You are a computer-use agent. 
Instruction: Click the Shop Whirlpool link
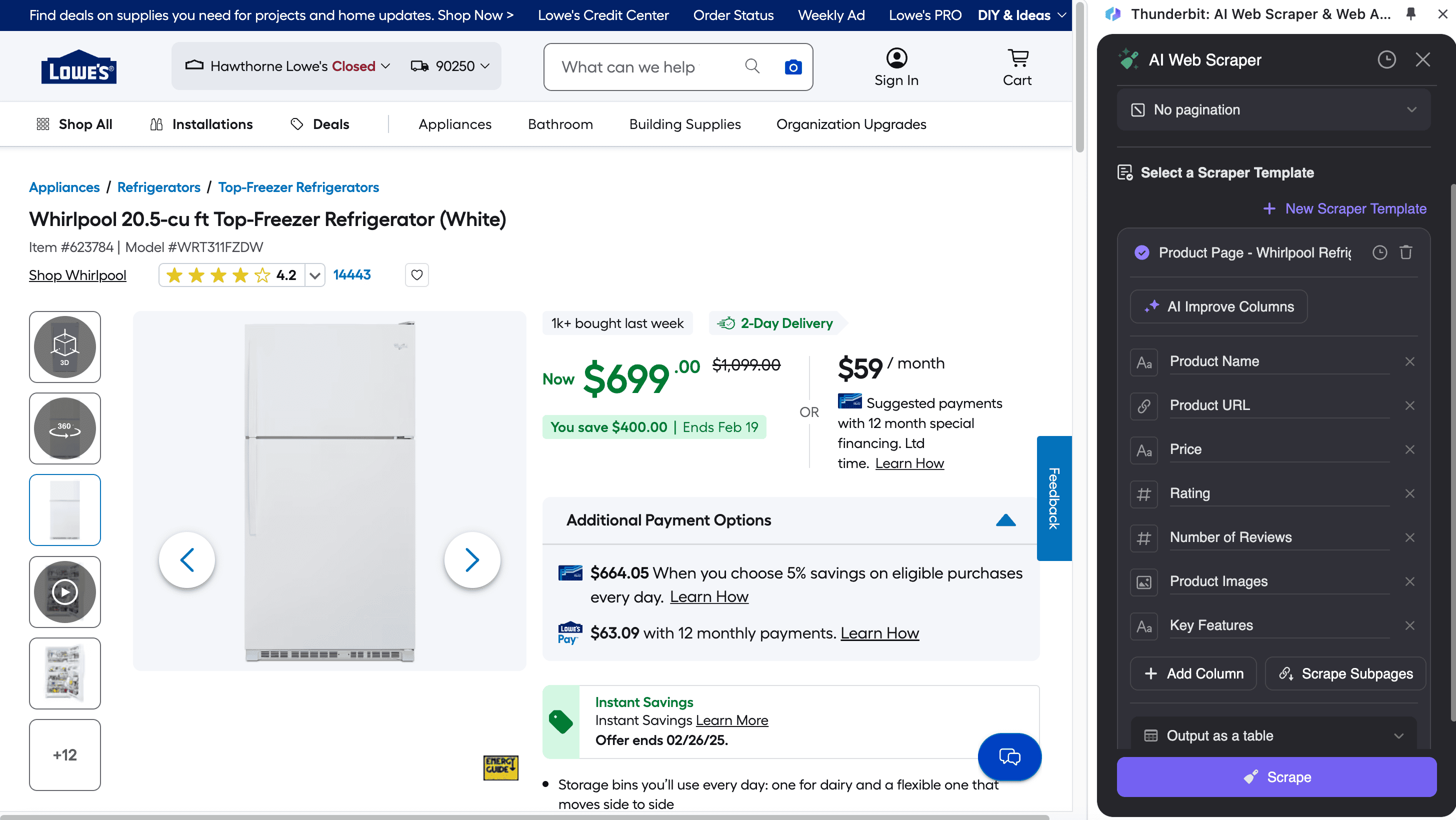(x=77, y=275)
